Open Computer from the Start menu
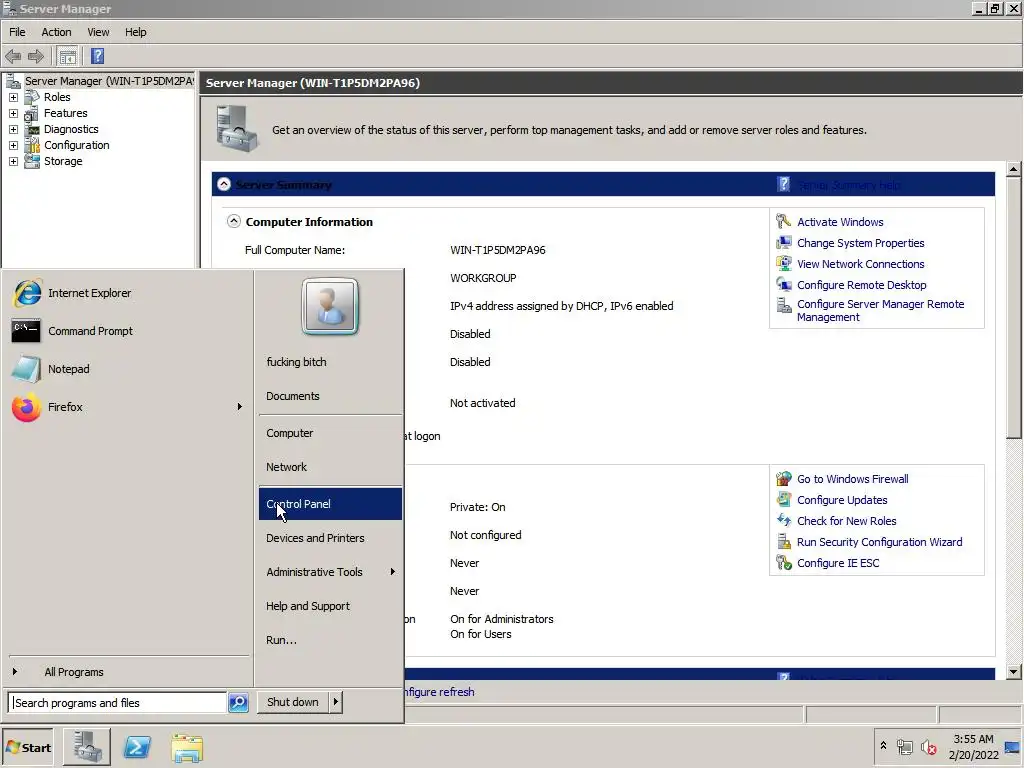 pyautogui.click(x=330, y=433)
